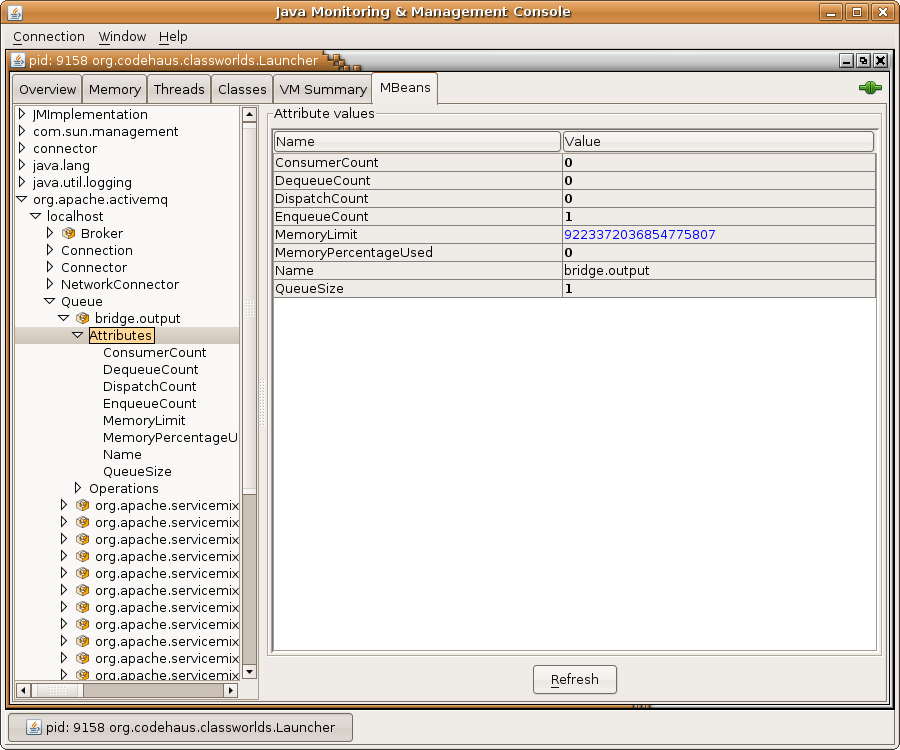Click the QueueSize row in the table

tap(575, 289)
